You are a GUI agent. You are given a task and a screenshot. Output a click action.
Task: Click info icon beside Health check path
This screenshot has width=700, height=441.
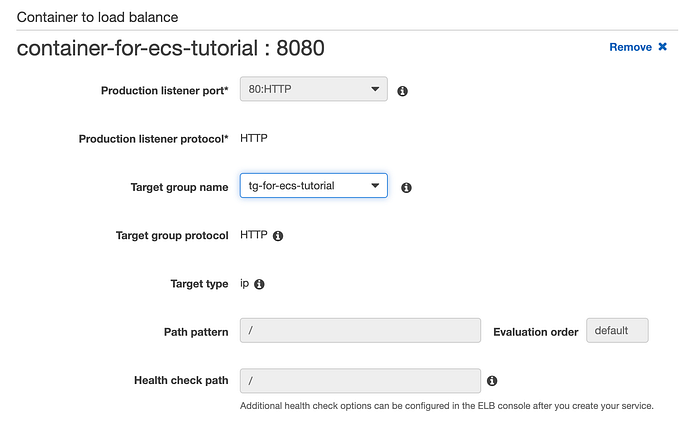492,381
